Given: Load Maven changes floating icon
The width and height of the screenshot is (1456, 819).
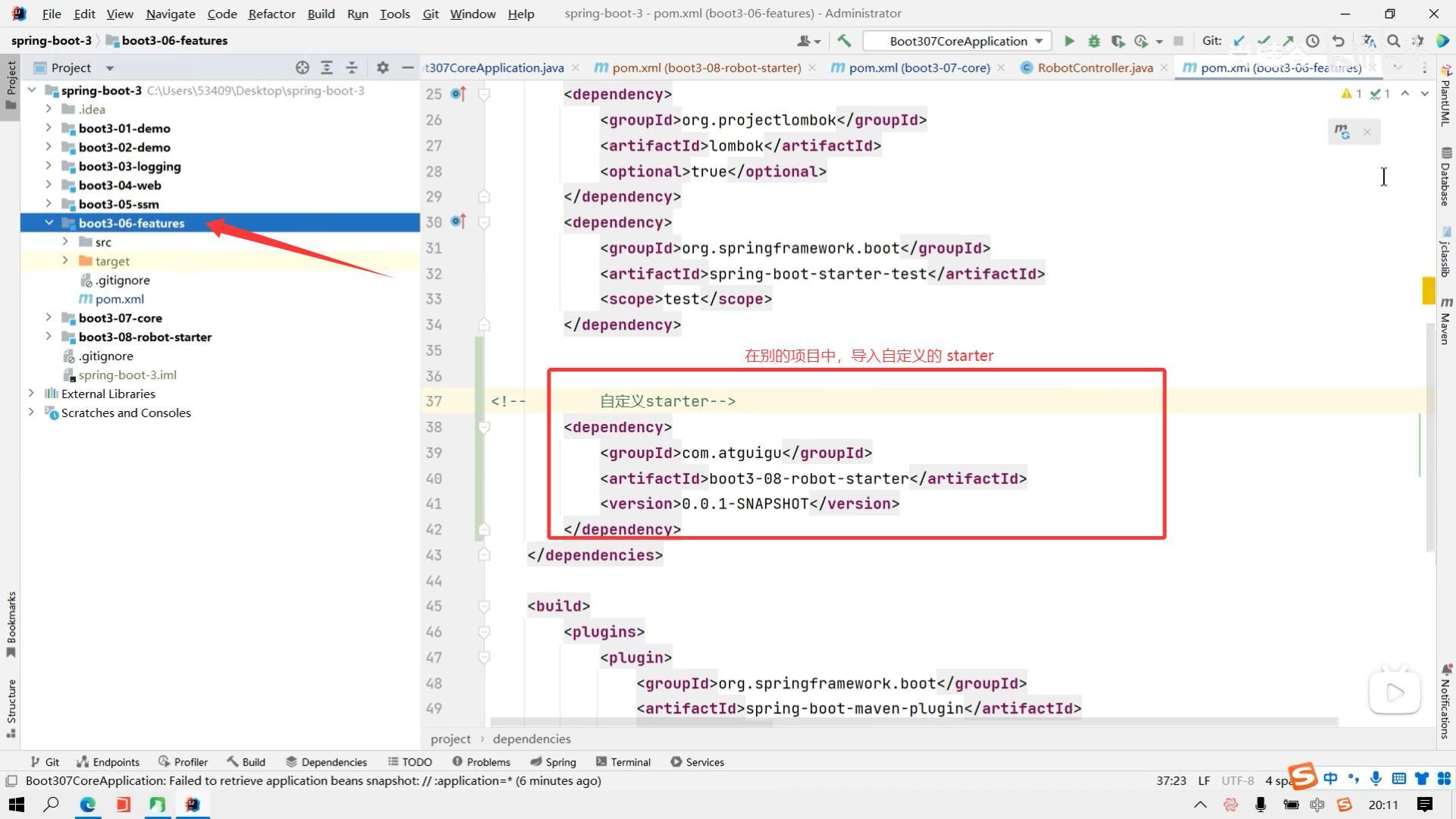Looking at the screenshot, I should pos(1342,132).
